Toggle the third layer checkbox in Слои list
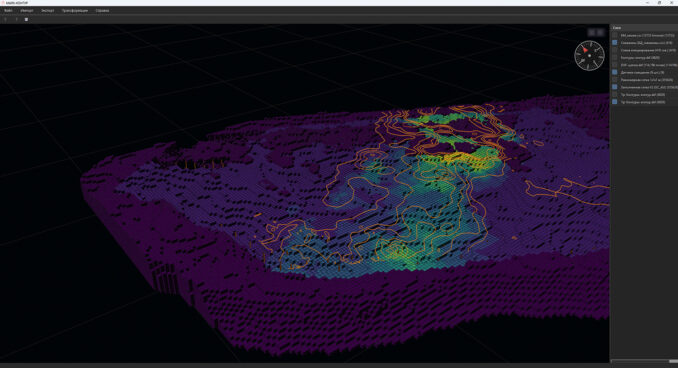The image size is (678, 368). [614, 50]
